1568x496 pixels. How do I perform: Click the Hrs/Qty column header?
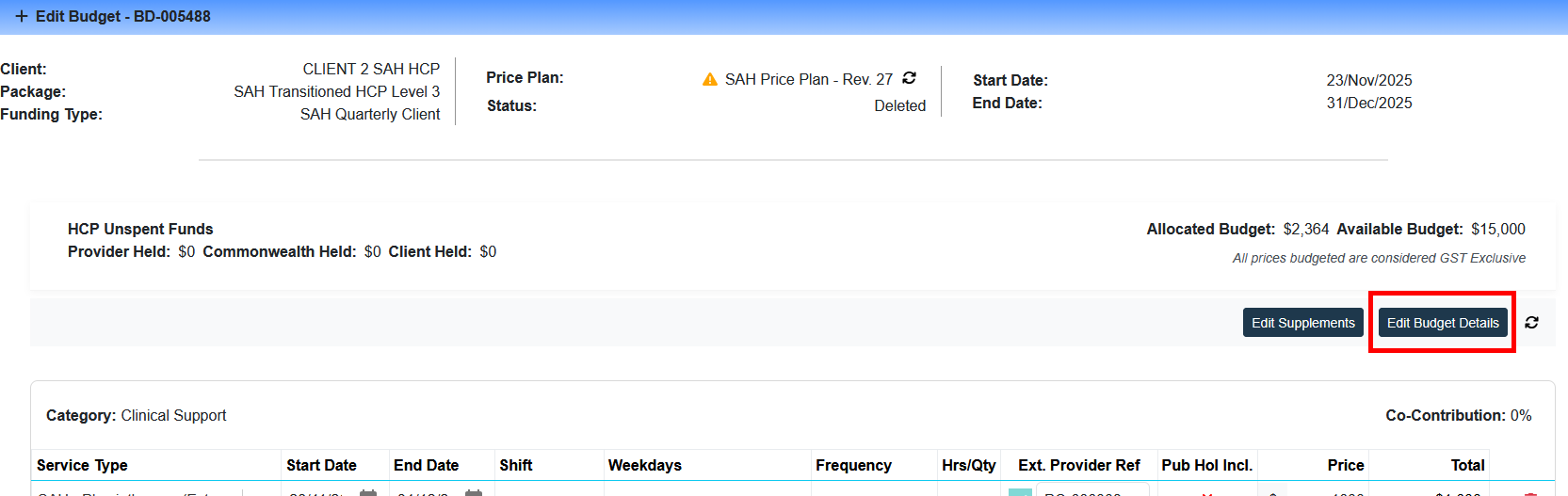(x=968, y=465)
